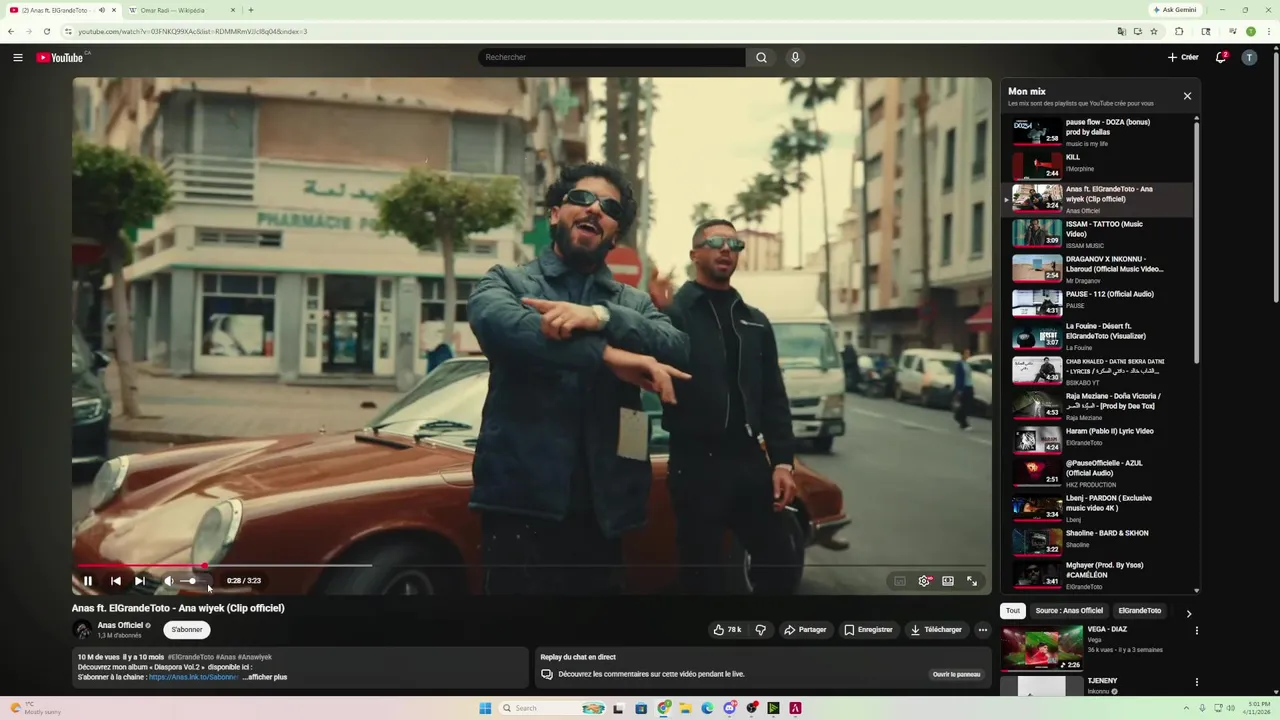This screenshot has width=1280, height=720.
Task: Open the Créer button
Action: click(1183, 57)
